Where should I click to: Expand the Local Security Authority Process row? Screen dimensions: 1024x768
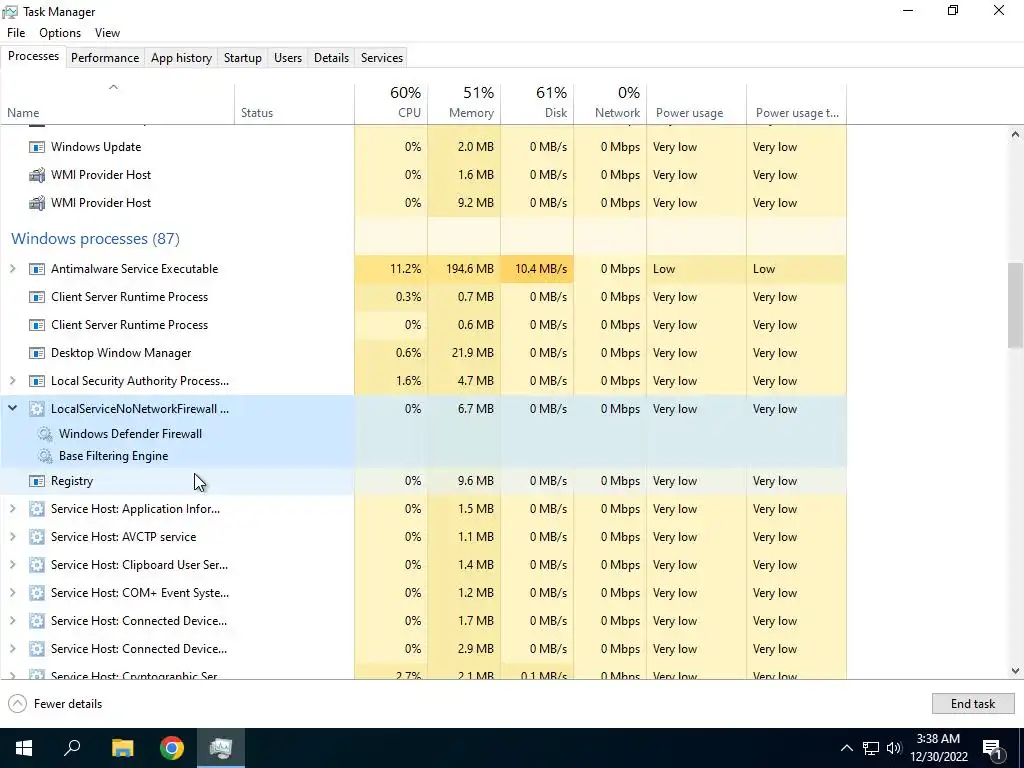point(12,381)
